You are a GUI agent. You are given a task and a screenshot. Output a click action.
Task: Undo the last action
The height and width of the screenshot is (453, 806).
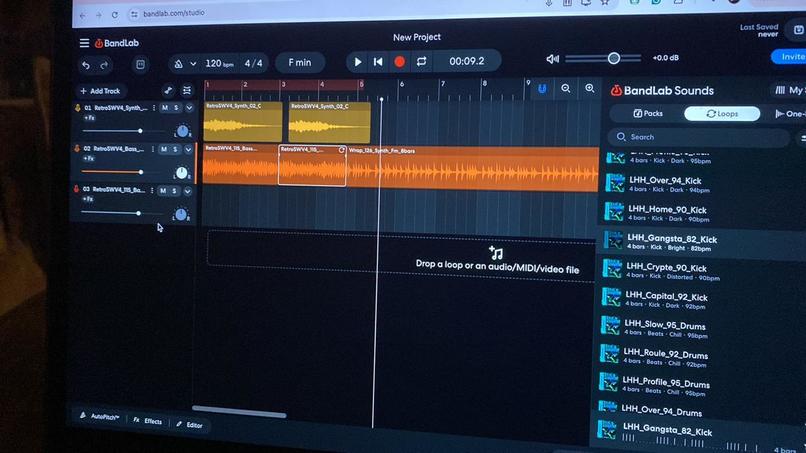tap(86, 65)
